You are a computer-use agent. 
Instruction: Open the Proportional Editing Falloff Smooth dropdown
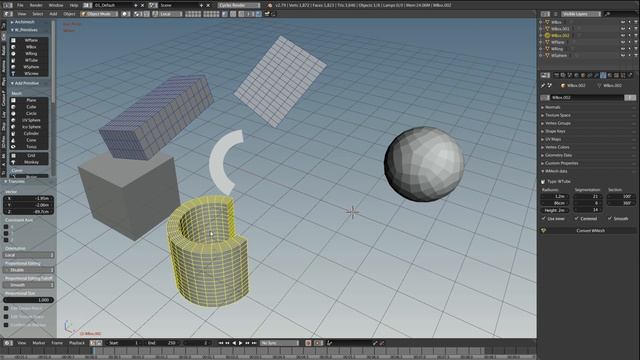point(29,285)
